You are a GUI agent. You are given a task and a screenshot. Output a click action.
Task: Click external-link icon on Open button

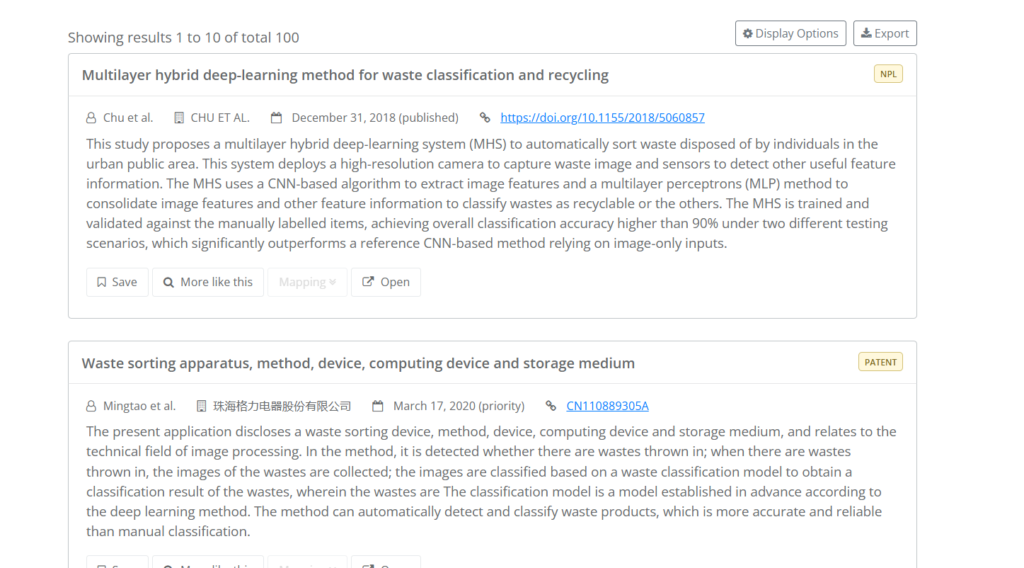tap(368, 281)
